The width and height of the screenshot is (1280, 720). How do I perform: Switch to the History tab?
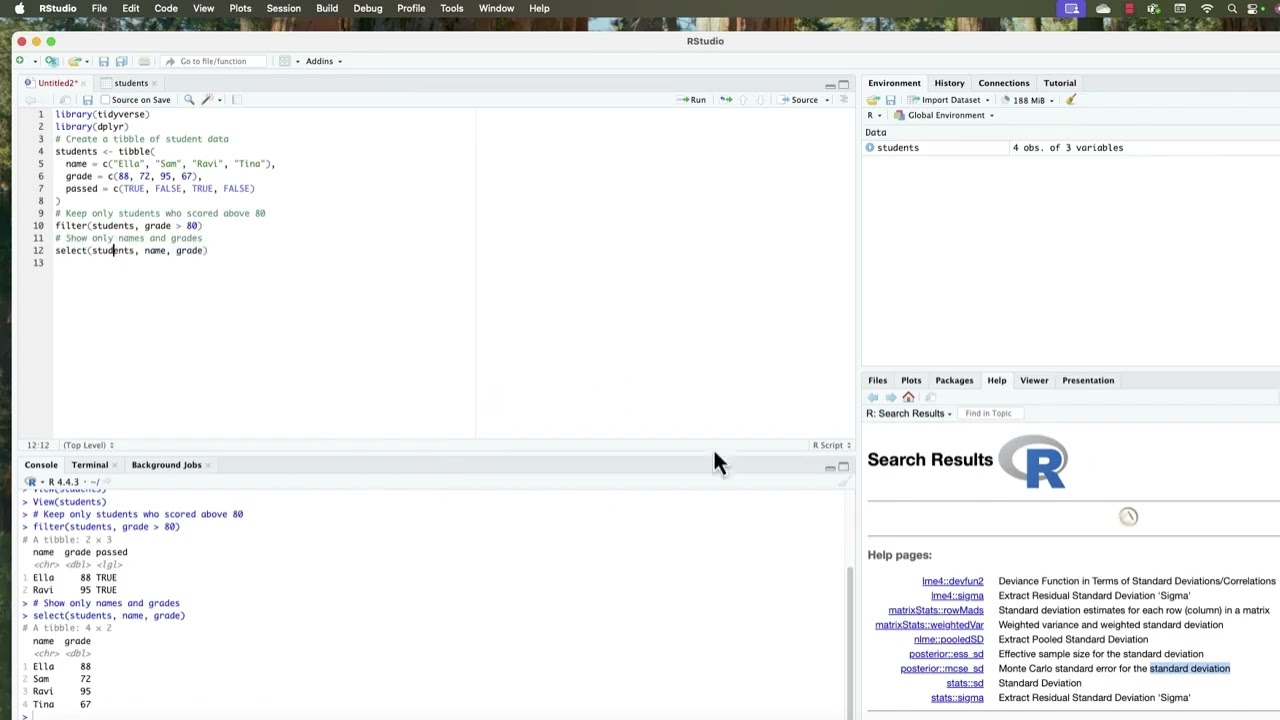pyautogui.click(x=949, y=83)
